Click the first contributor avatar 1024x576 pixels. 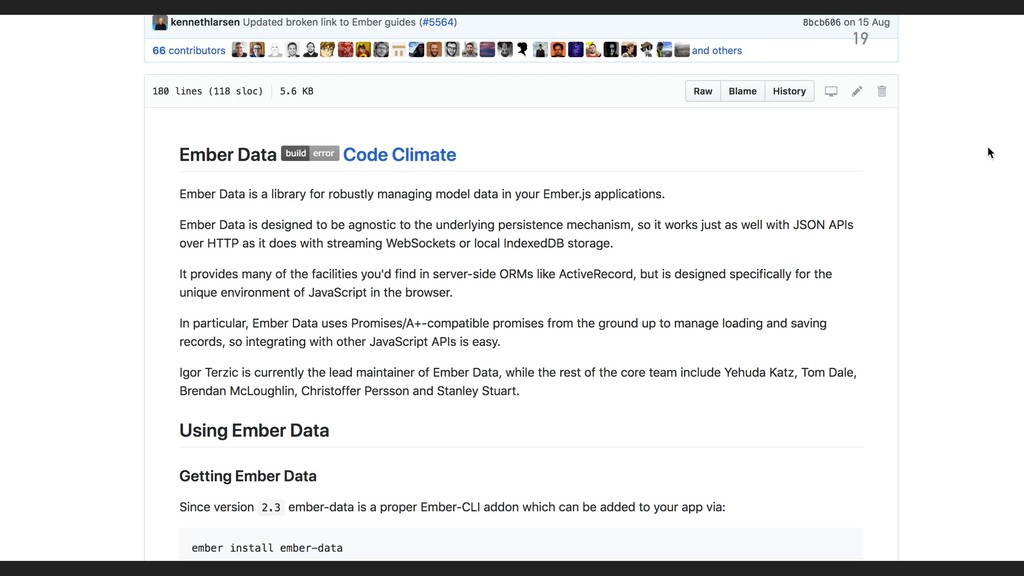239,50
